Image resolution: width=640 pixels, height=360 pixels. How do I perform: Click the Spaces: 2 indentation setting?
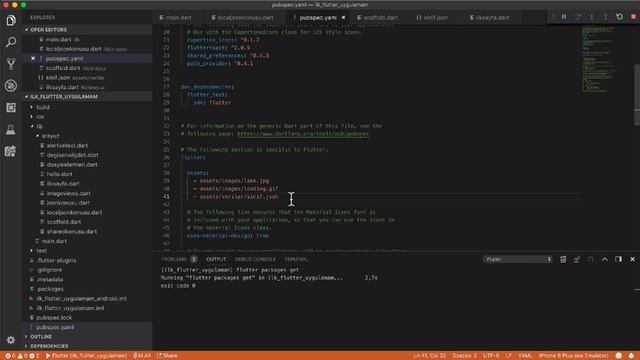coord(464,356)
